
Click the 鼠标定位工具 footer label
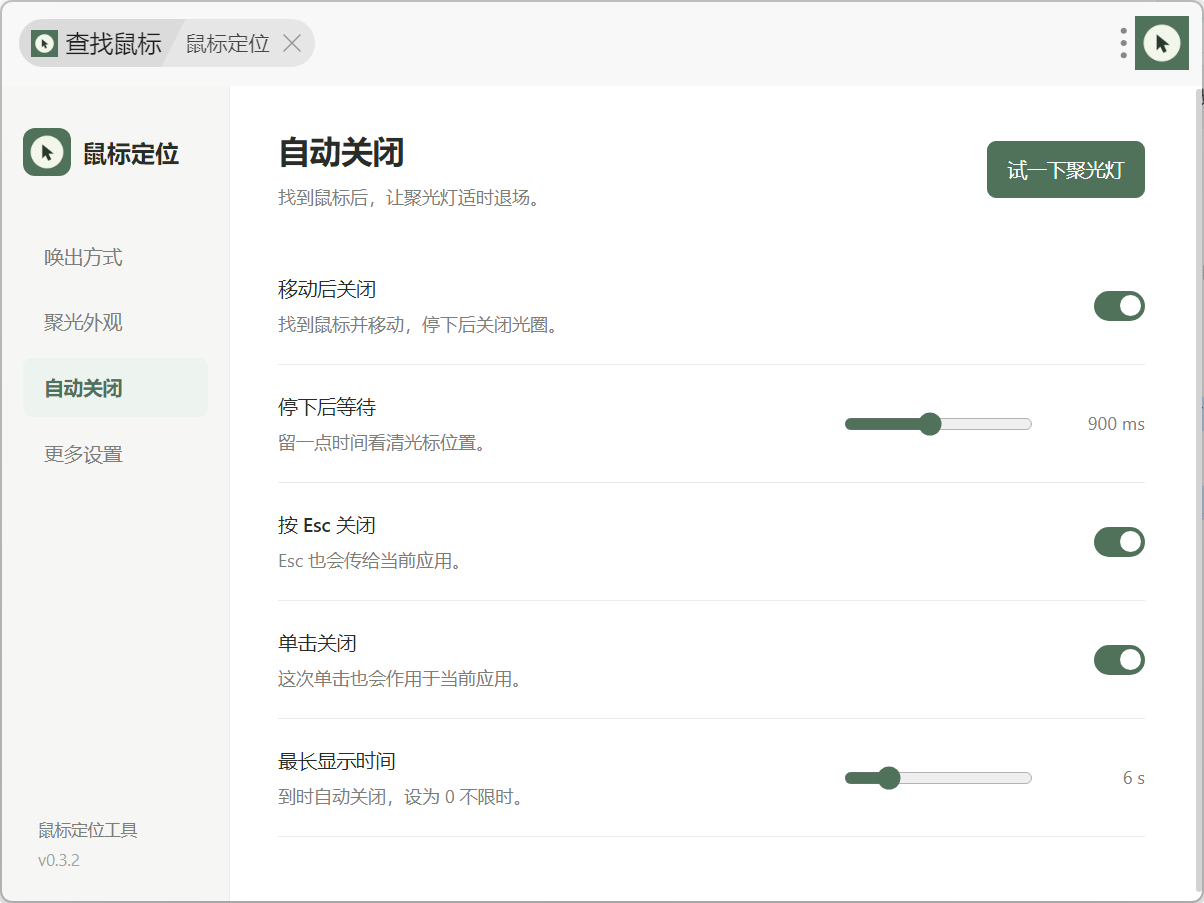88,830
